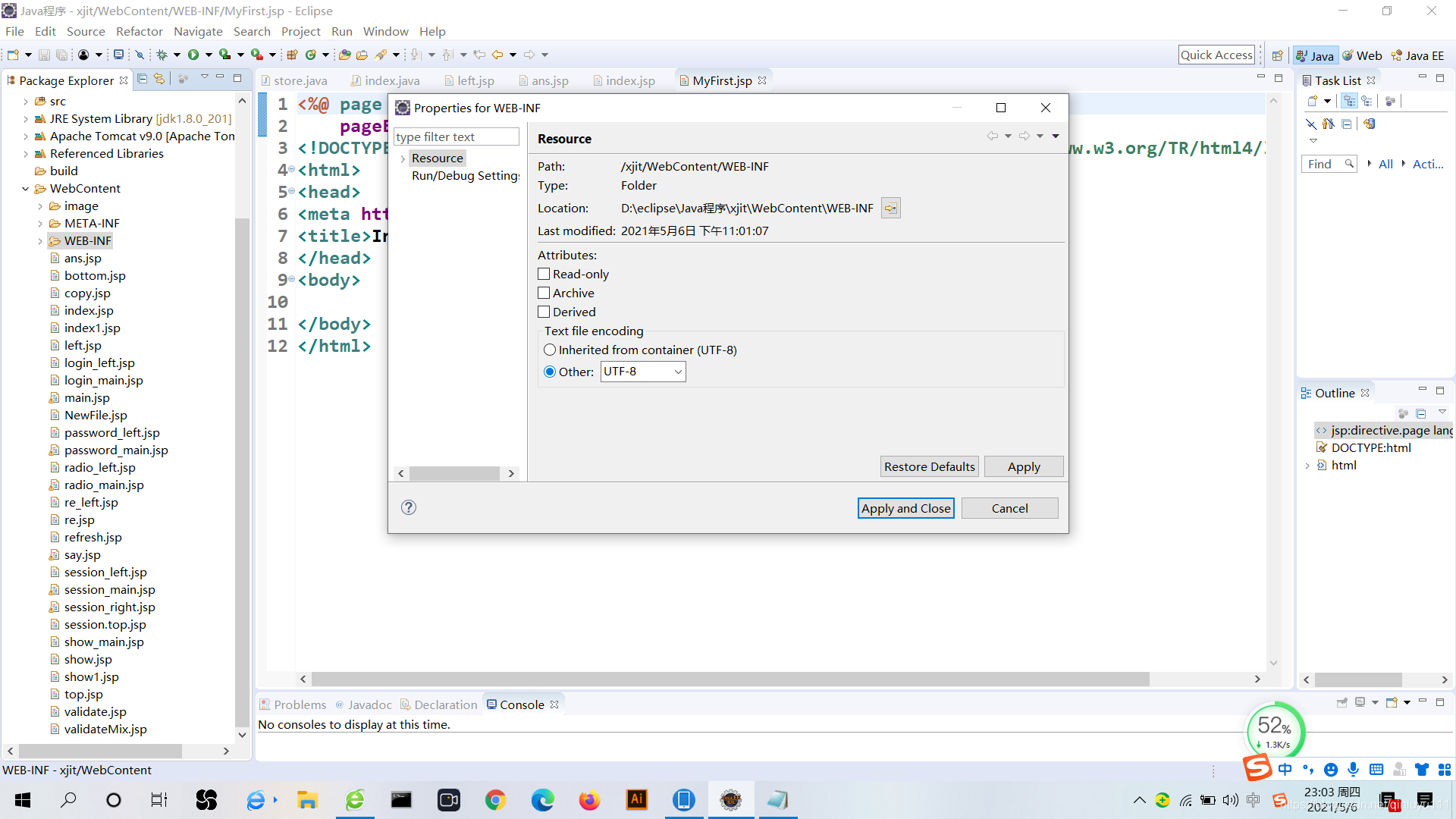Check the Derived attribute box
The image size is (1456, 819).
point(544,312)
